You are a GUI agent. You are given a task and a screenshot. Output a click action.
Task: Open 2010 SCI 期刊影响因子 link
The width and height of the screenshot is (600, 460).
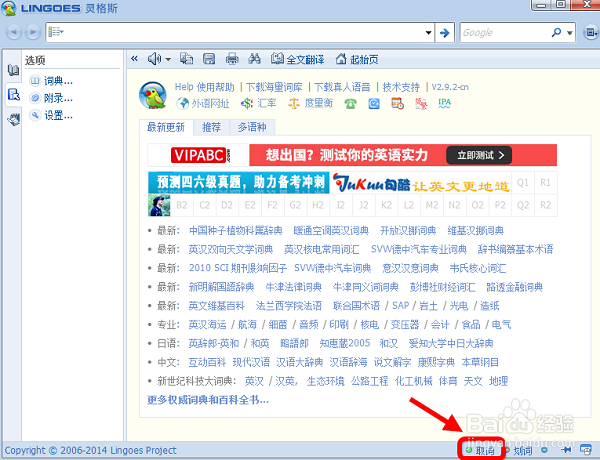point(238,268)
